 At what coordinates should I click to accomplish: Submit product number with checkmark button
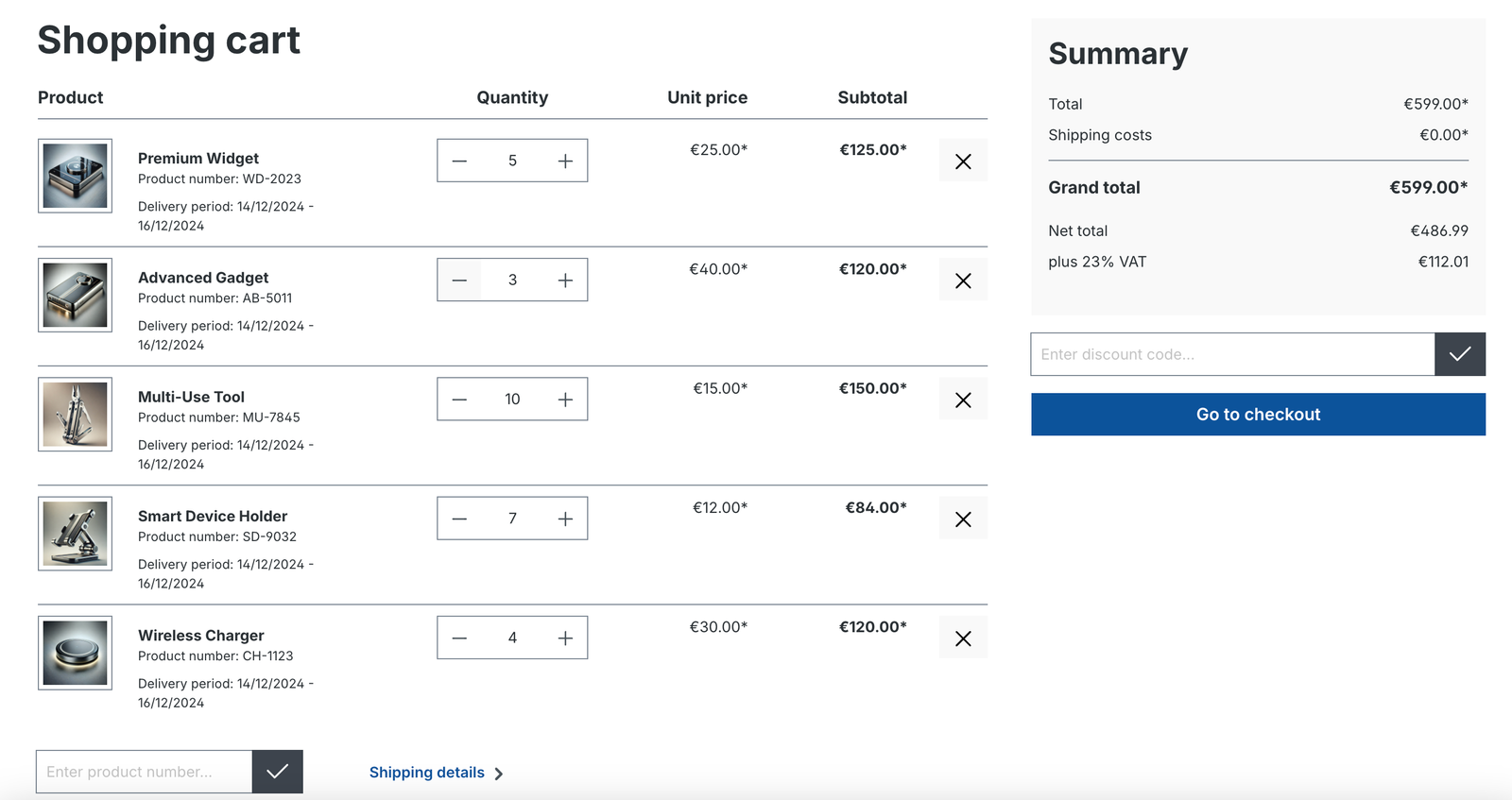tap(277, 772)
